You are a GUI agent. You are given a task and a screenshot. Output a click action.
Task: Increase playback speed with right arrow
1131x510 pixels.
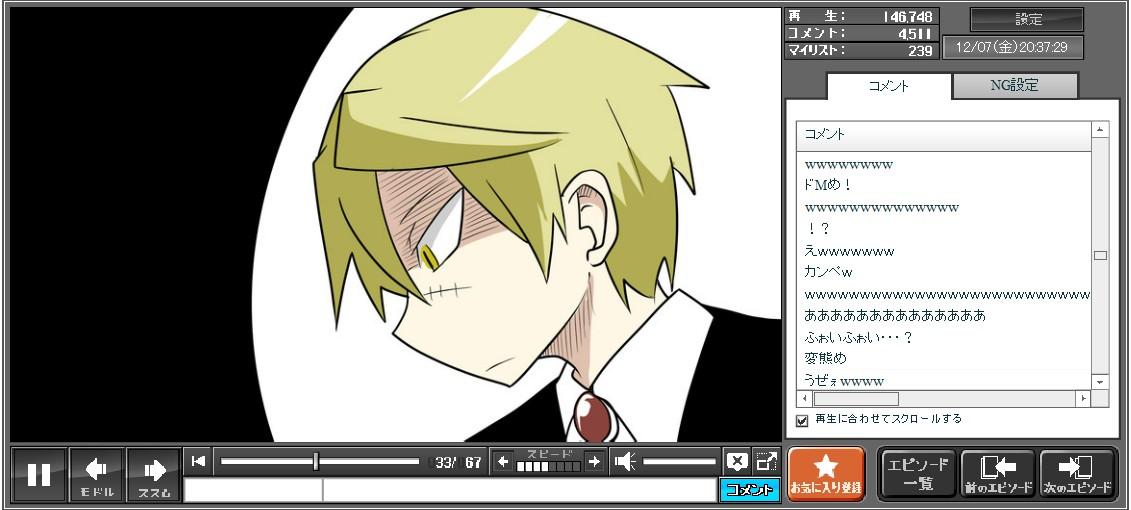pos(594,461)
